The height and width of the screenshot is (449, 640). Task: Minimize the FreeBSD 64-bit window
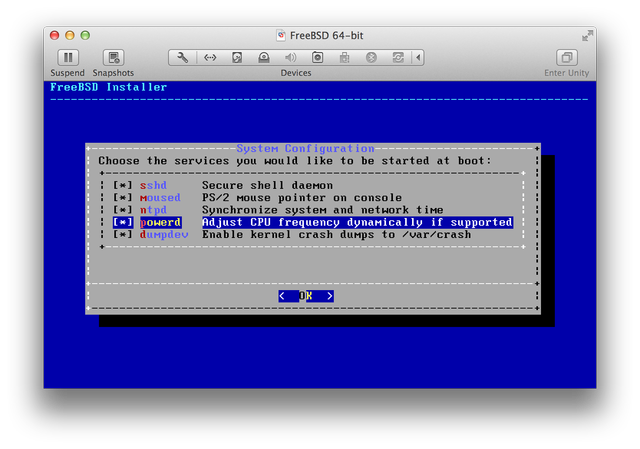tap(70, 36)
